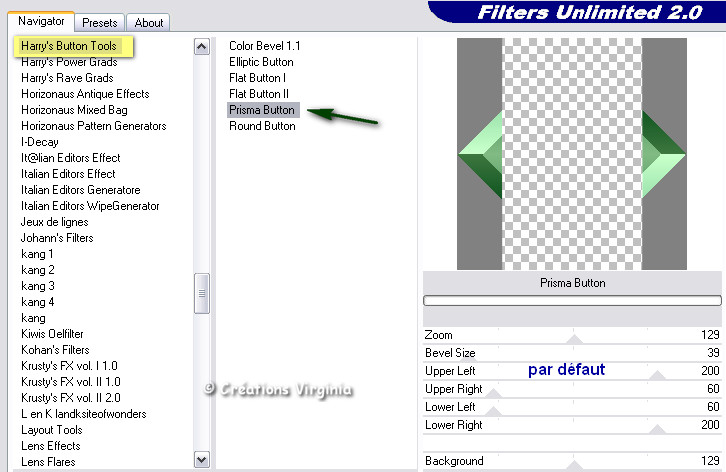Select Krusty's FX vol. II 1.0 category
This screenshot has width=726, height=472.
click(x=71, y=382)
